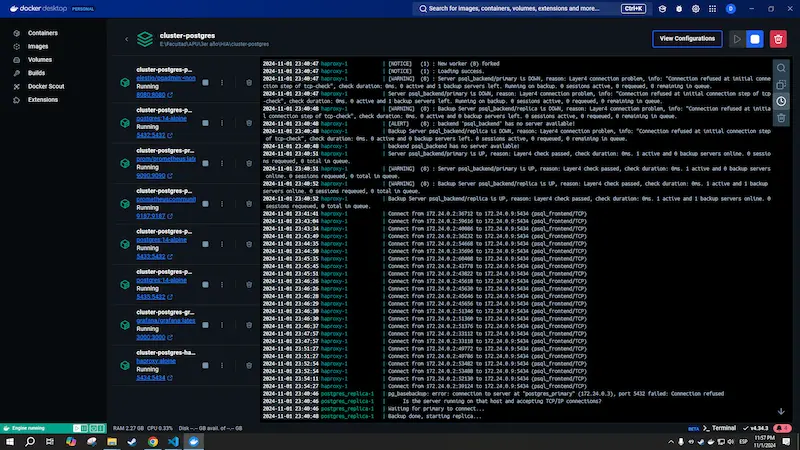This screenshot has height=450, width=800.
Task: Open the 9187:9187 port link
Action: (x=154, y=216)
